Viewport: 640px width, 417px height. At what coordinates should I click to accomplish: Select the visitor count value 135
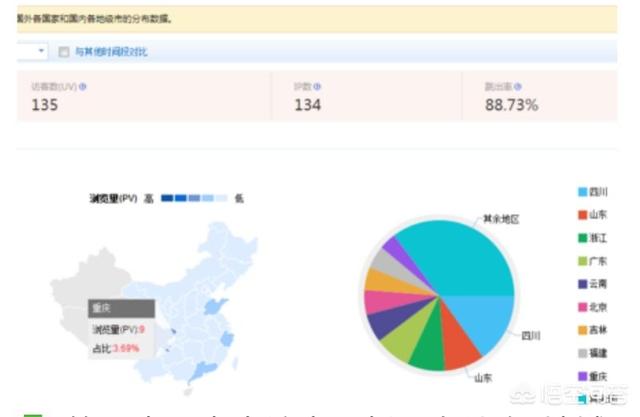pyautogui.click(x=45, y=105)
